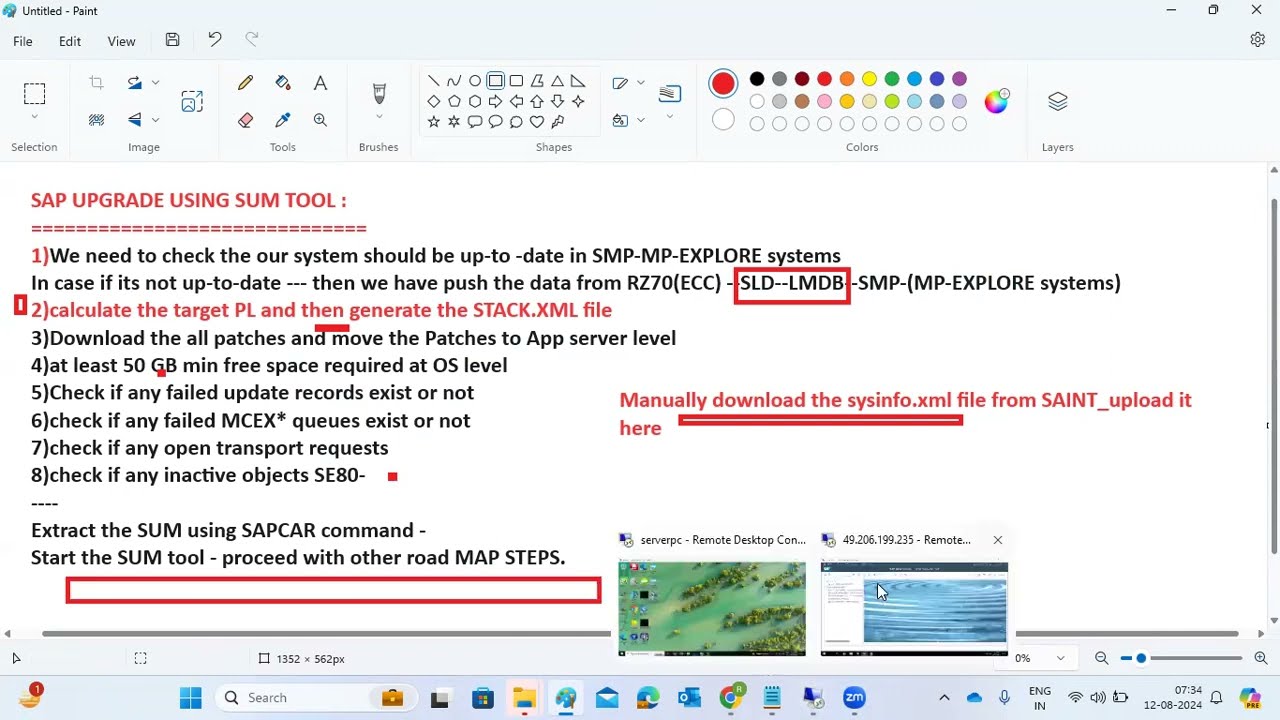Open the 49.206.199.235 Remote Desktop thumbnail

coord(914,608)
